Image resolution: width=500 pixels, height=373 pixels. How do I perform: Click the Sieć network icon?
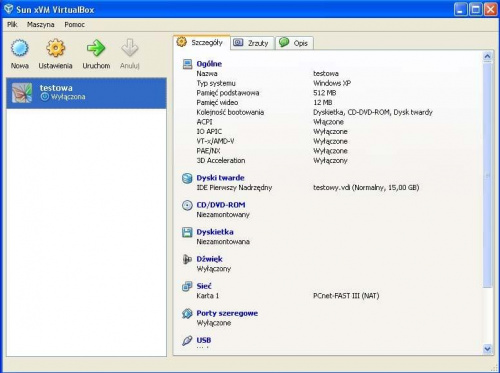187,286
